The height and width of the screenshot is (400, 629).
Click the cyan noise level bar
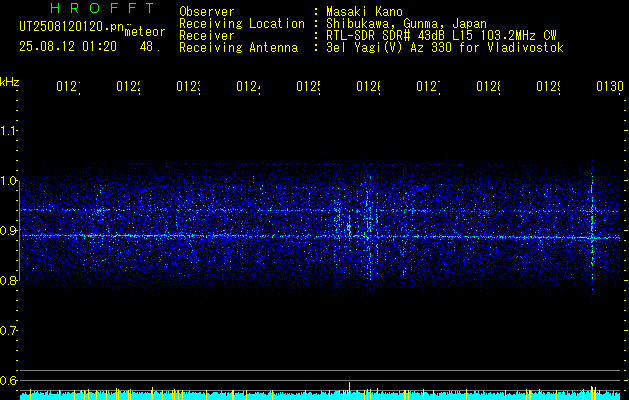click(320, 396)
